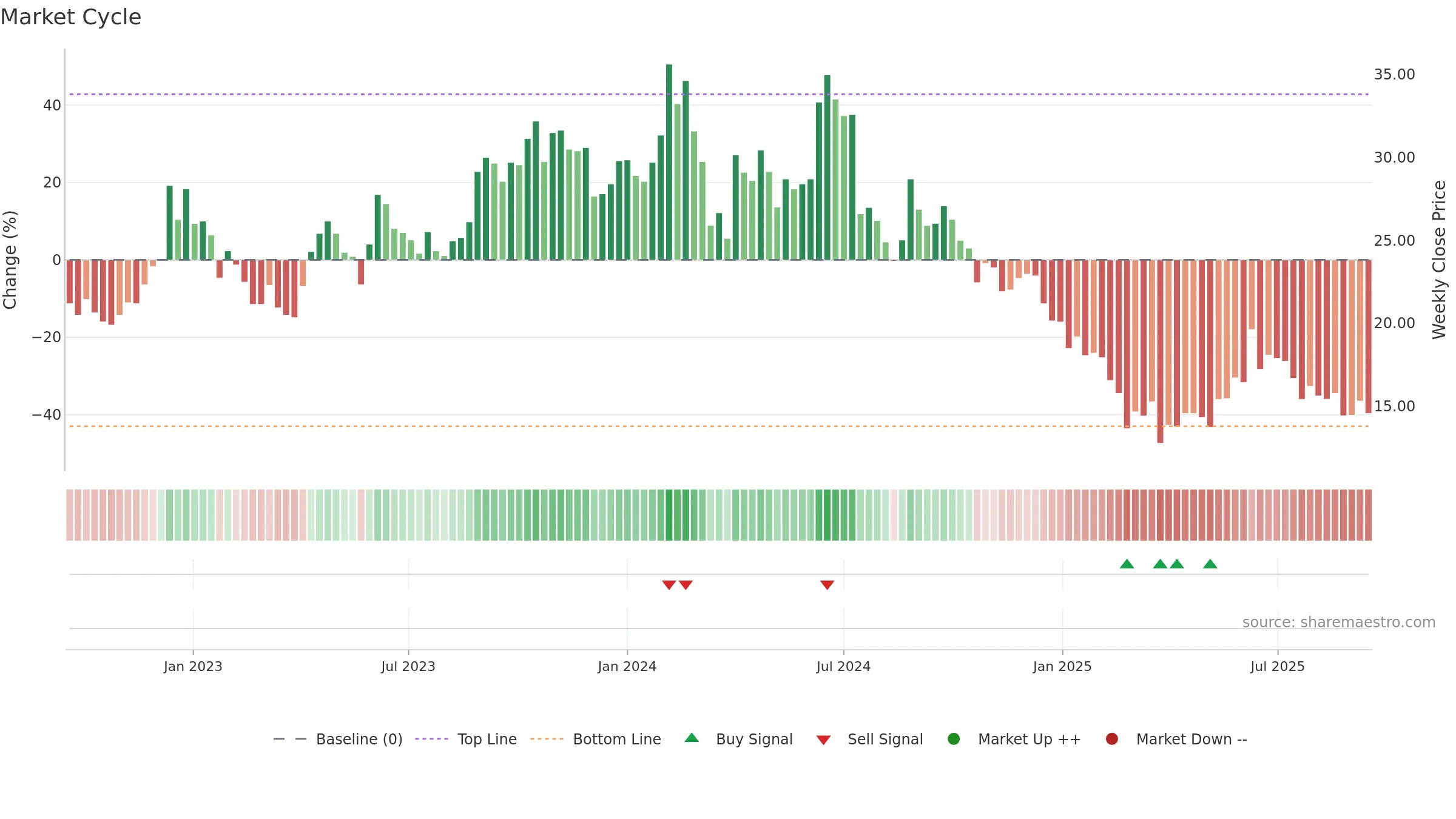Click the gray dashed Baseline sample in legend
The width and height of the screenshot is (1456, 819).
pos(290,739)
